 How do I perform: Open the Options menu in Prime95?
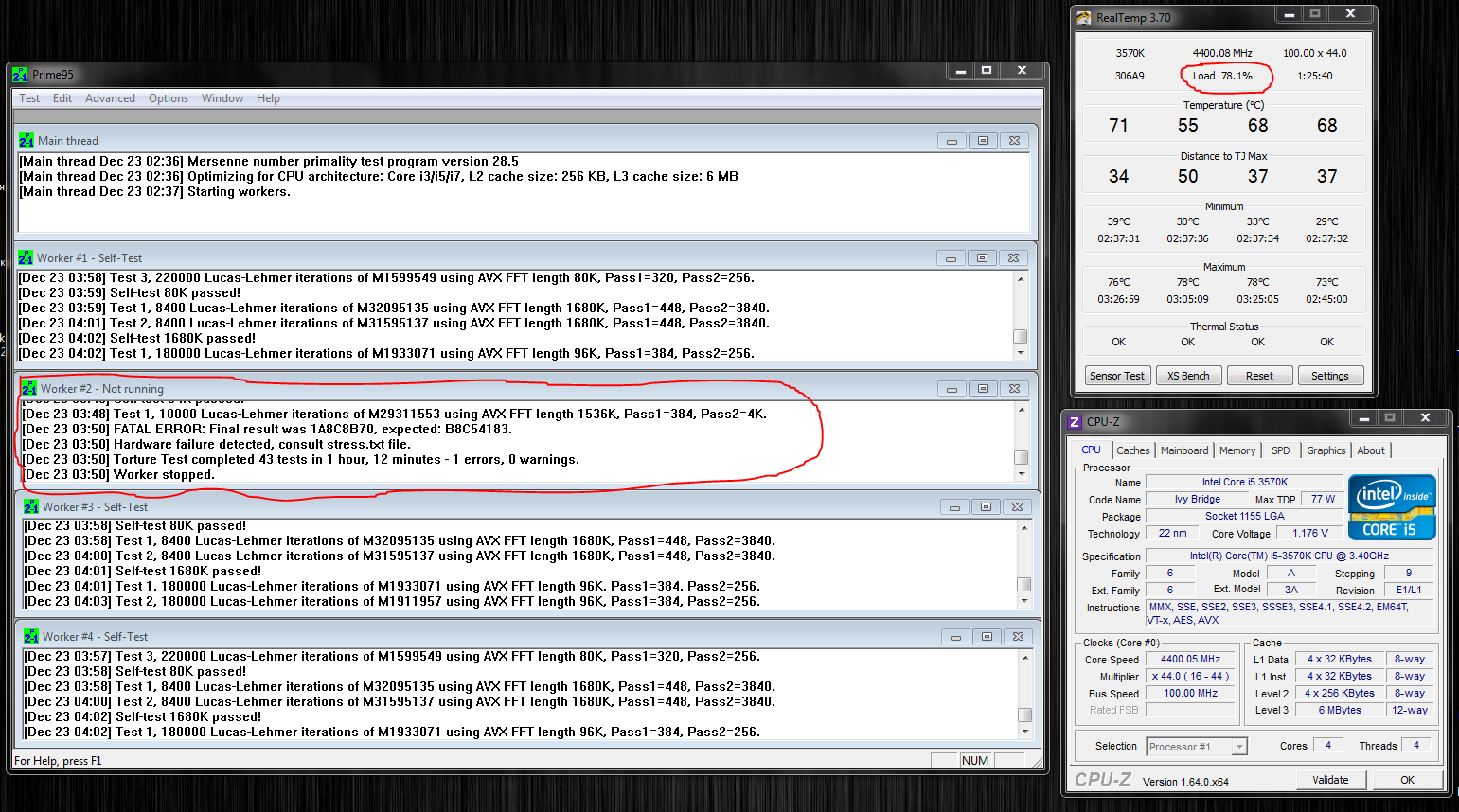point(169,98)
